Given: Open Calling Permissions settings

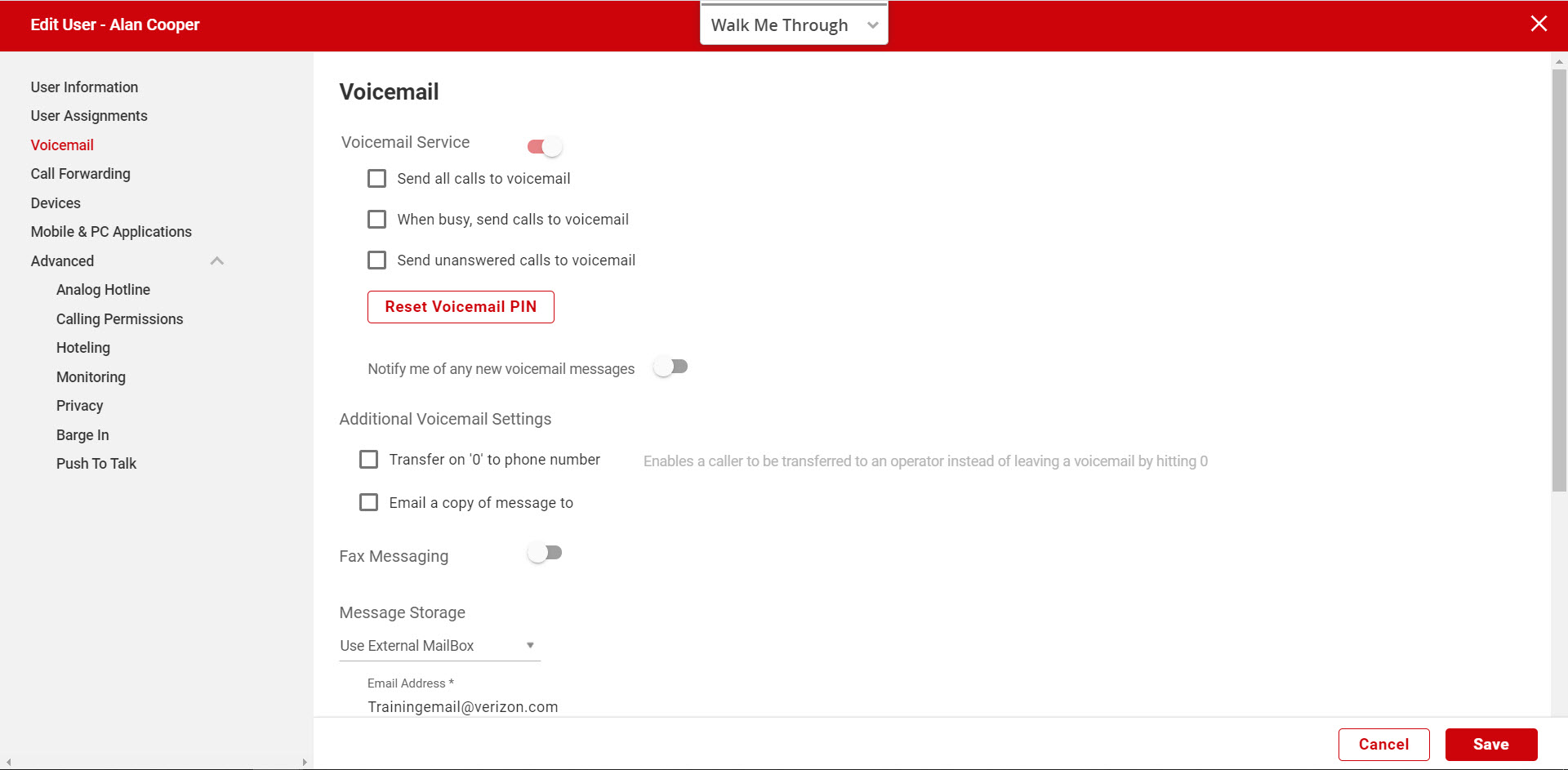Looking at the screenshot, I should click(119, 319).
